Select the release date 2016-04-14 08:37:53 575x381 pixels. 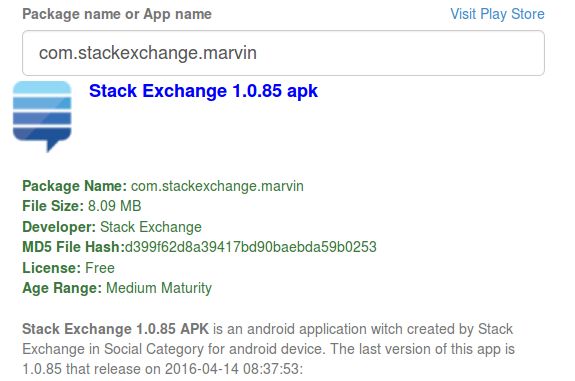[232, 369]
